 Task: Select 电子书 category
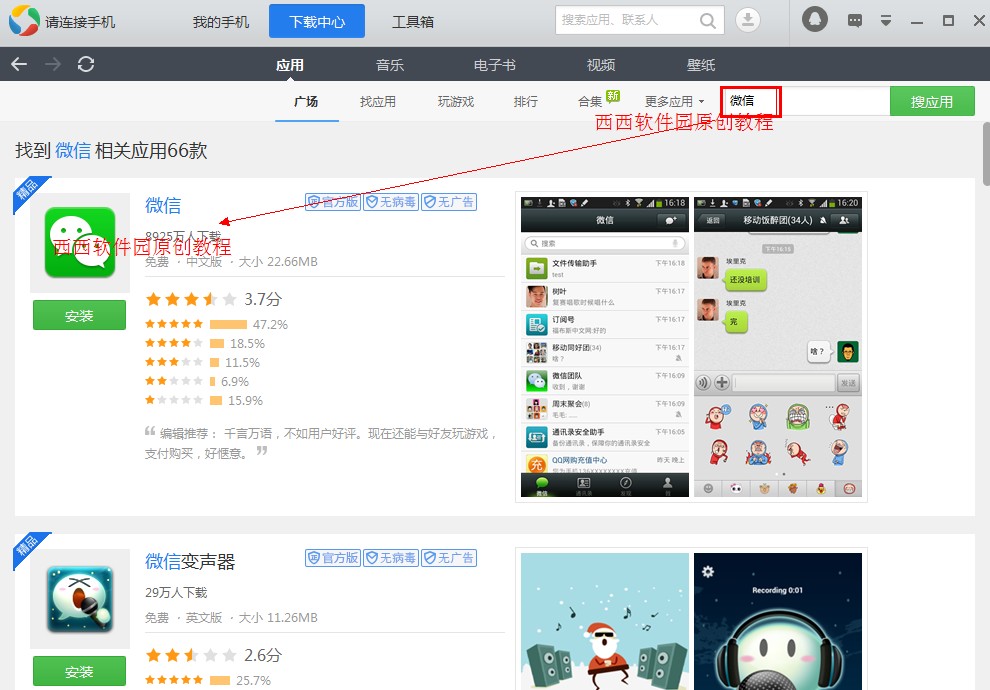495,64
